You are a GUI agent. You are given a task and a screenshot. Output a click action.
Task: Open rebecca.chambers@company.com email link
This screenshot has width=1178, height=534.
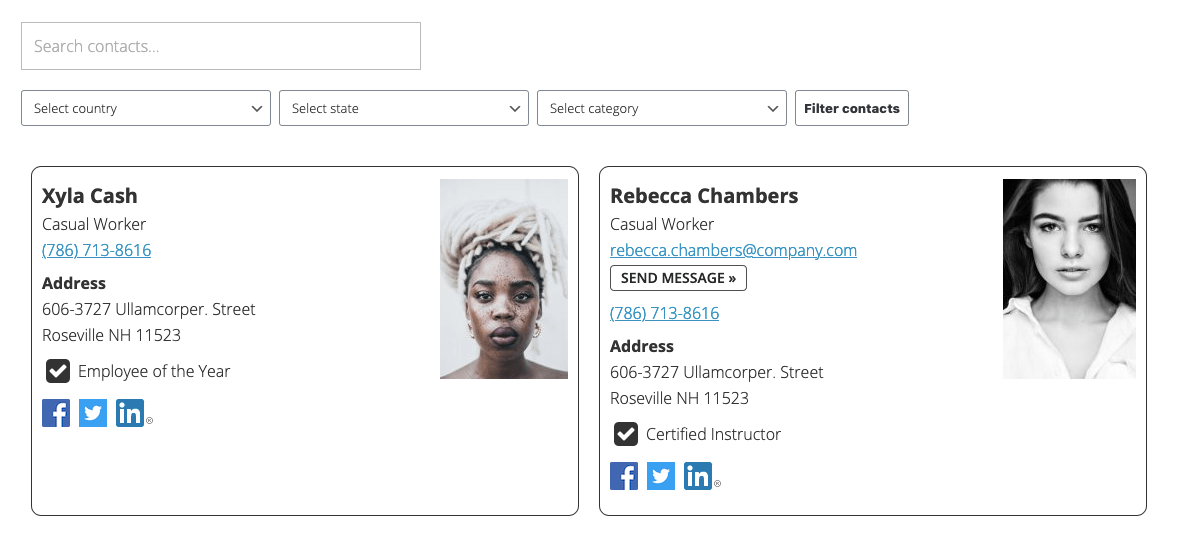click(733, 250)
